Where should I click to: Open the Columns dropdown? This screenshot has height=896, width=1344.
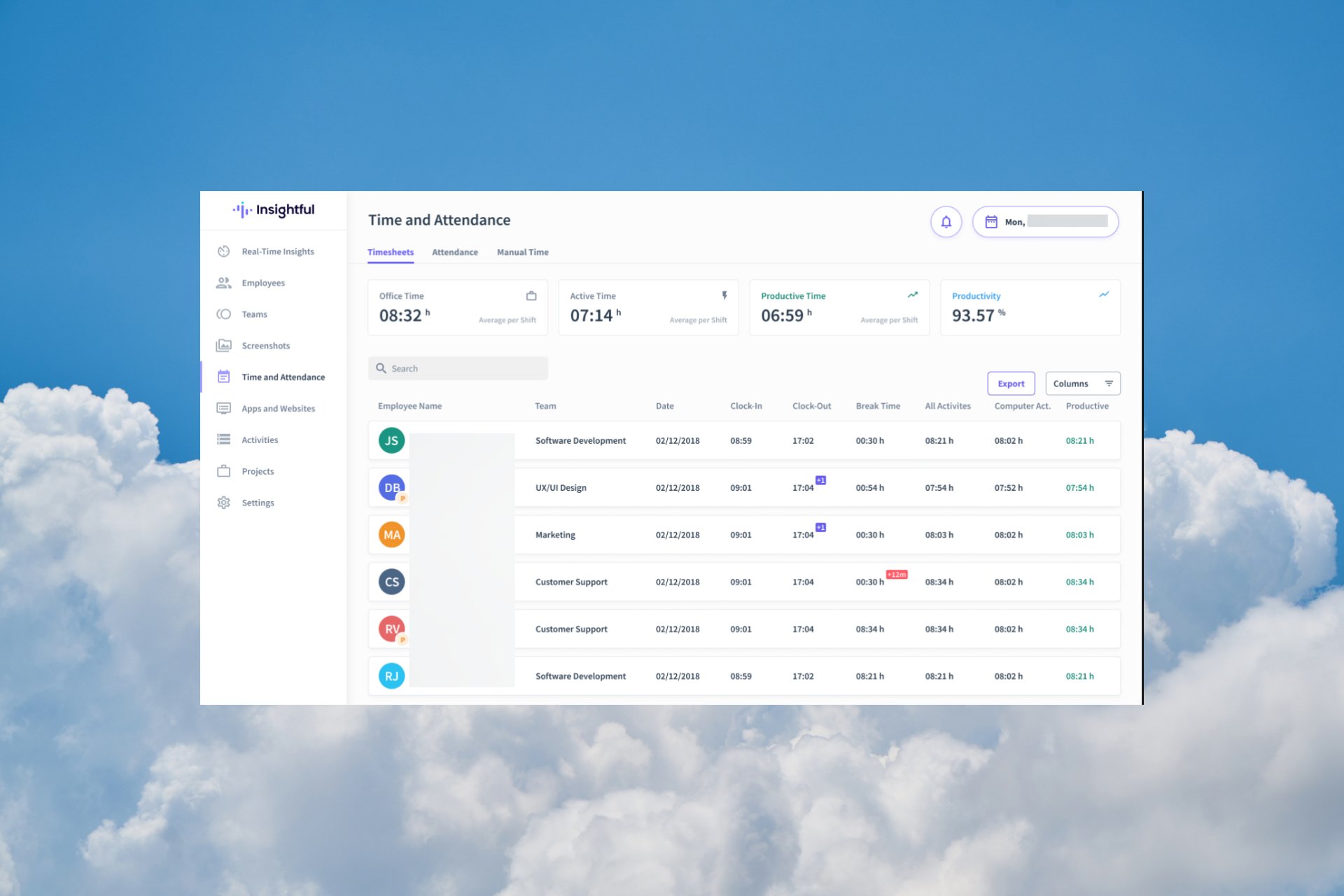point(1083,384)
